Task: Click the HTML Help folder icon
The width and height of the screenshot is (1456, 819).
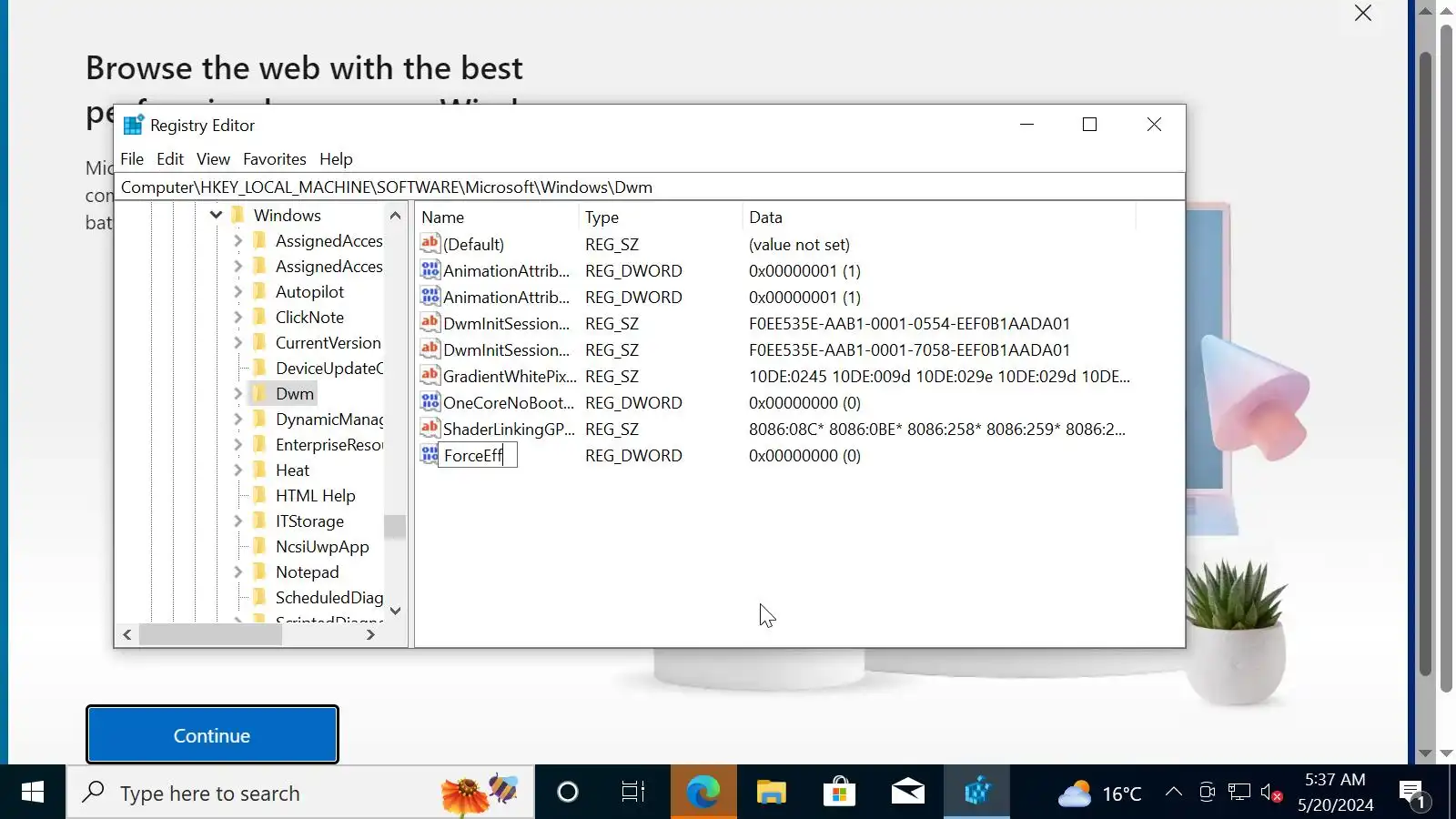Action: [x=260, y=495]
